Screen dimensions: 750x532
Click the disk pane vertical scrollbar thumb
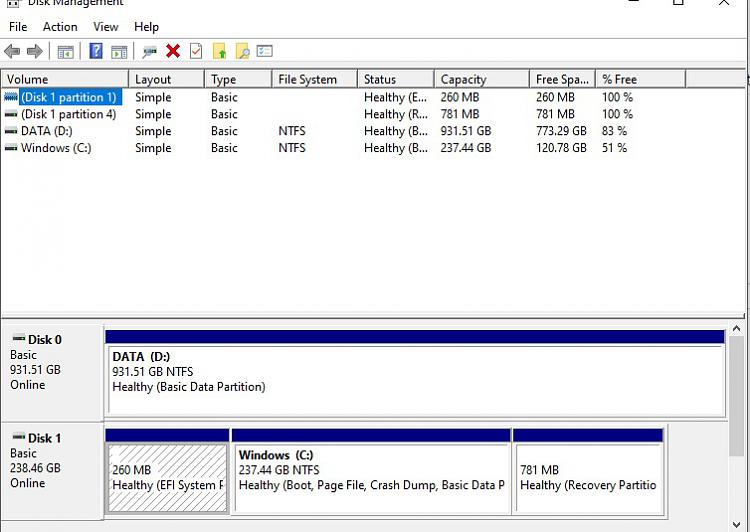pos(737,396)
